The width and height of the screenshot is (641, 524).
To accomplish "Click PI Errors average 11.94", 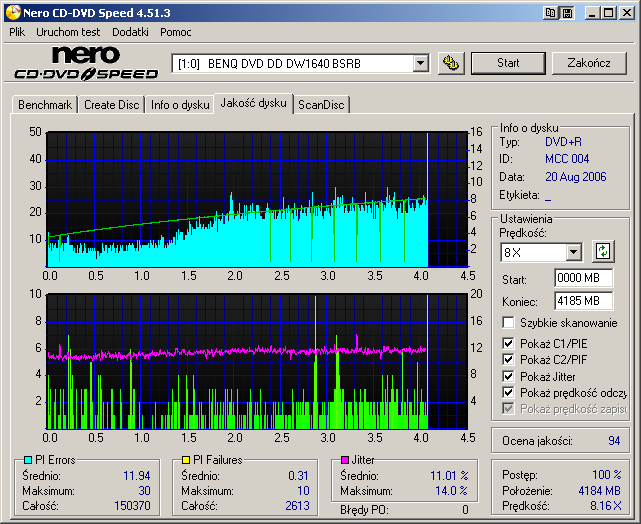I will click(x=137, y=476).
